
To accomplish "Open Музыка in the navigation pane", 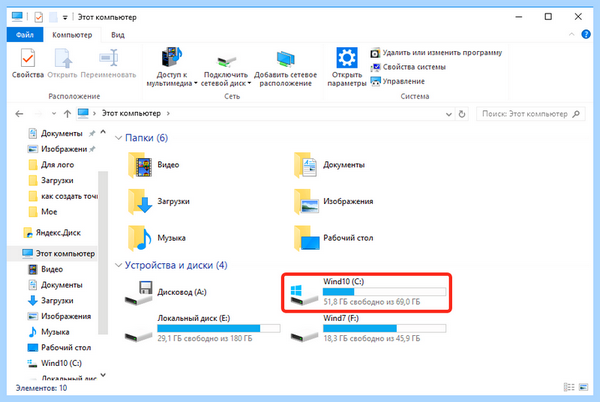I will tap(49, 332).
